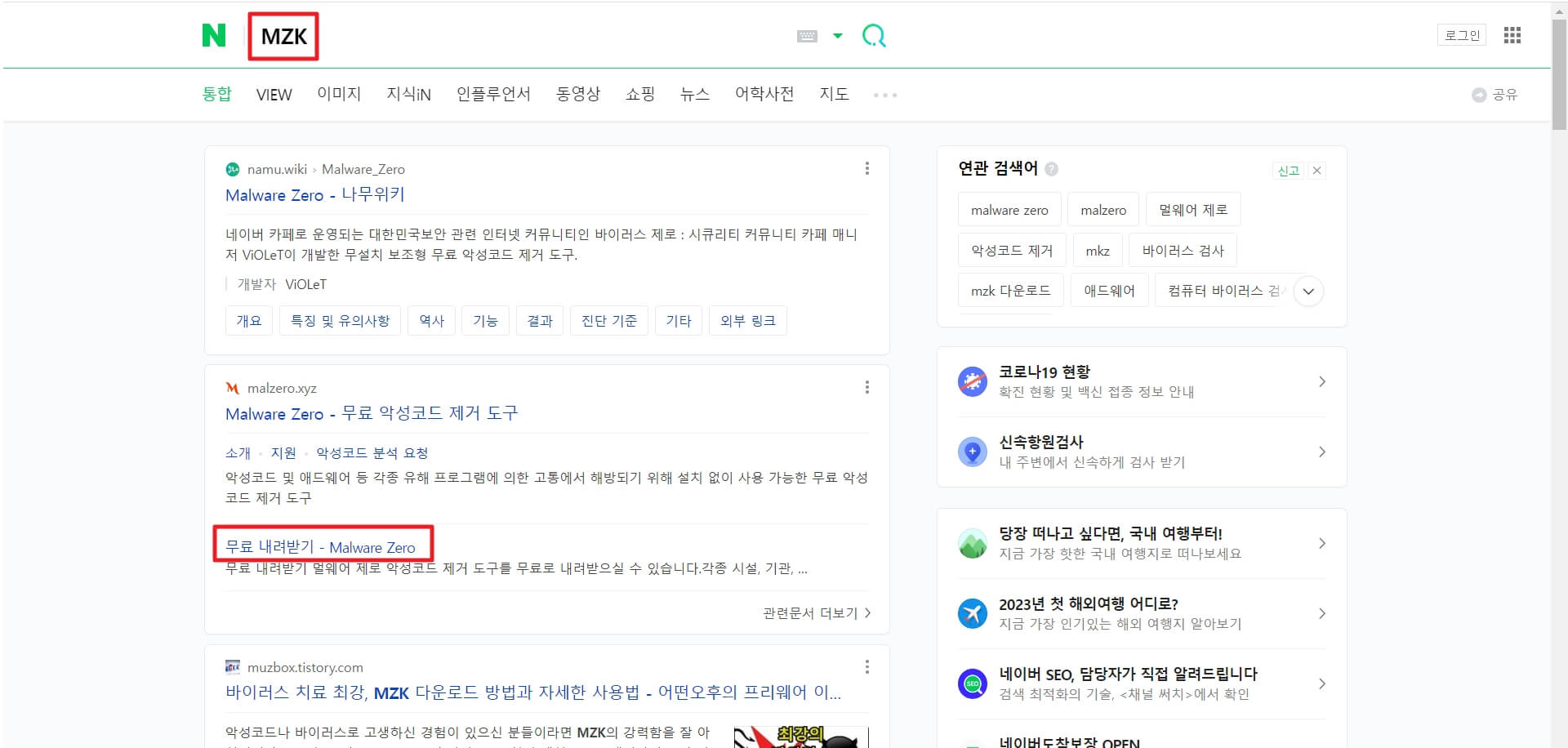The image size is (1568, 748).
Task: Show more tabs with the ellipsis
Action: pos(885,95)
